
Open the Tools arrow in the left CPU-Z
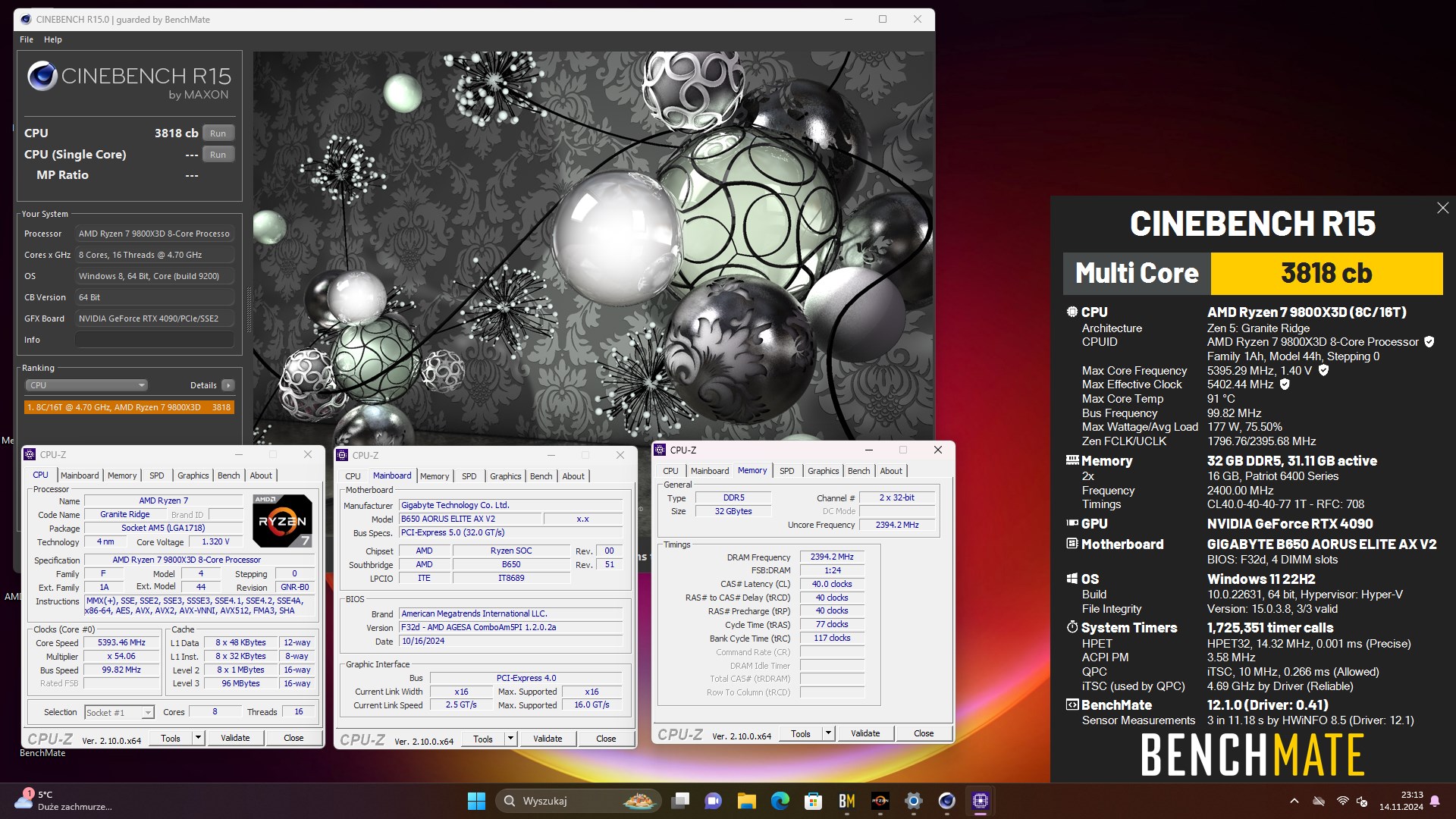[x=198, y=738]
